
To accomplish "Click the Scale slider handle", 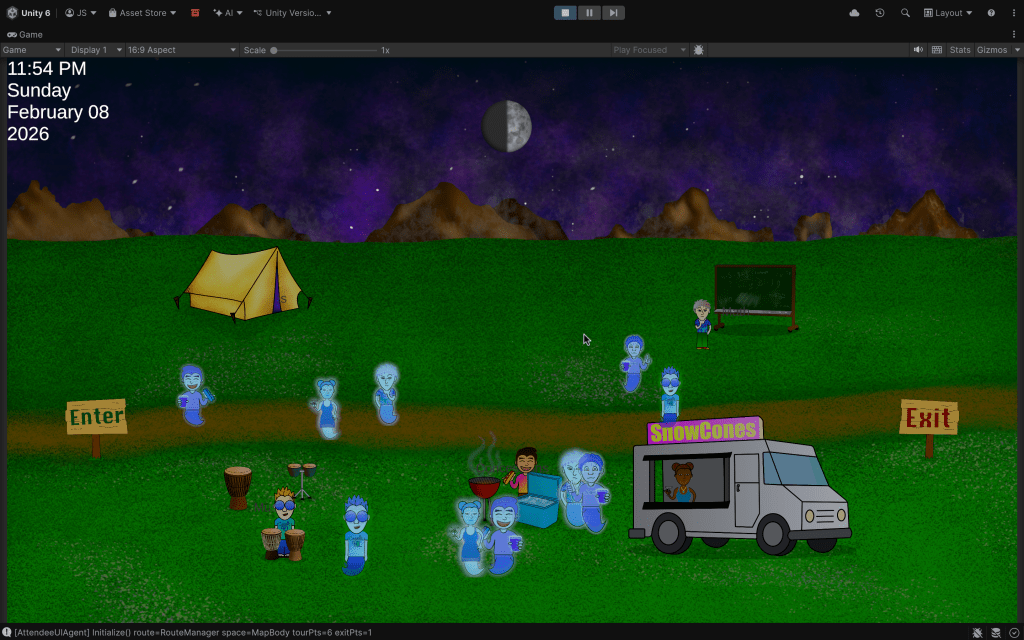I will [x=274, y=50].
